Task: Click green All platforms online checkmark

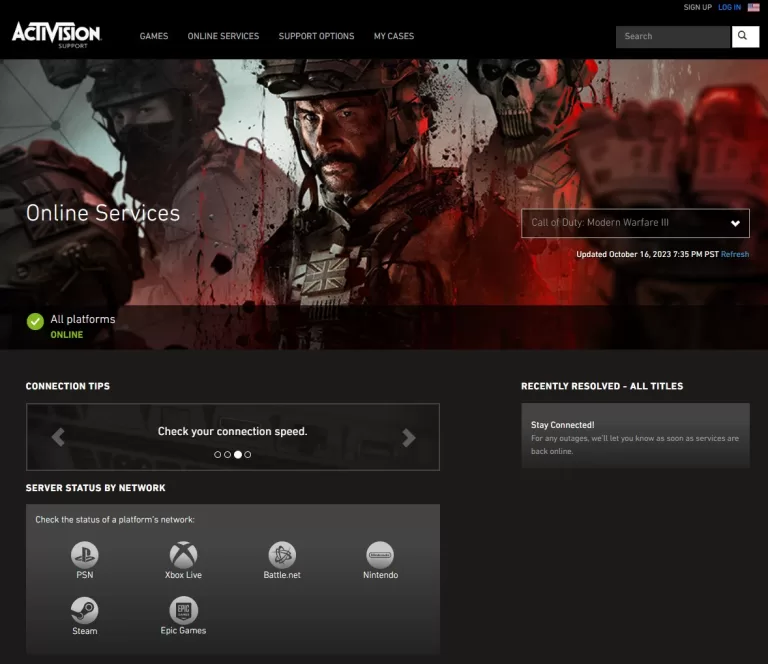Action: point(35,322)
